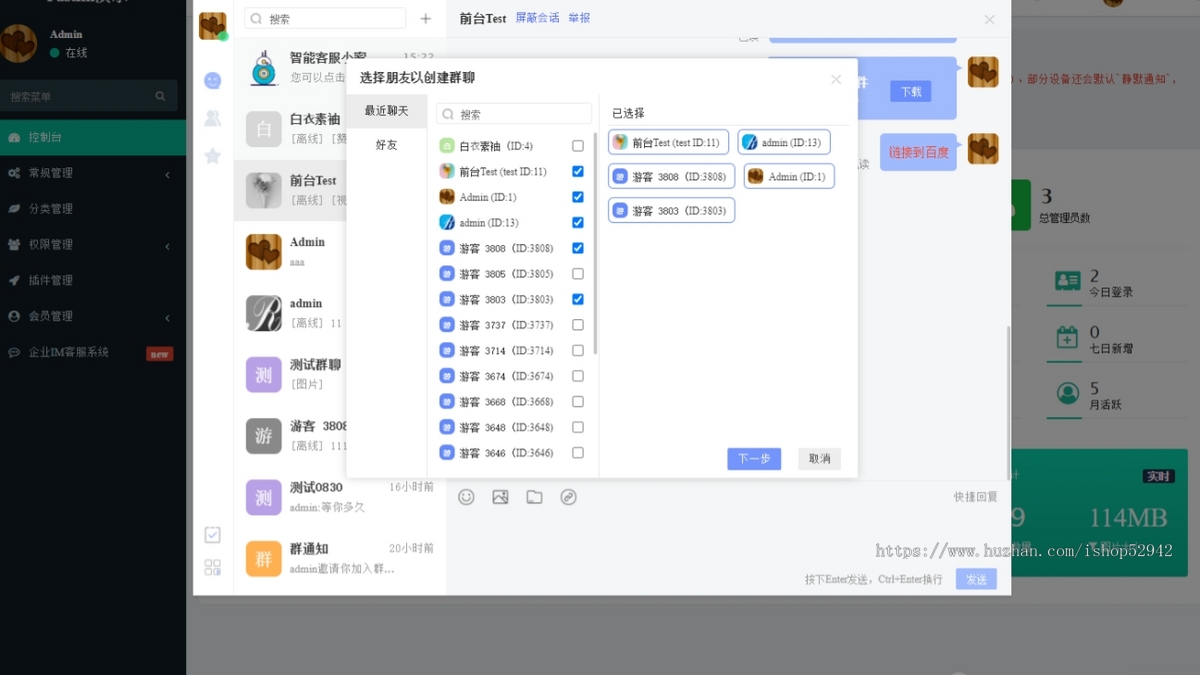Image resolution: width=1200 pixels, height=675 pixels.
Task: Click the 下一步 button
Action: pos(754,459)
